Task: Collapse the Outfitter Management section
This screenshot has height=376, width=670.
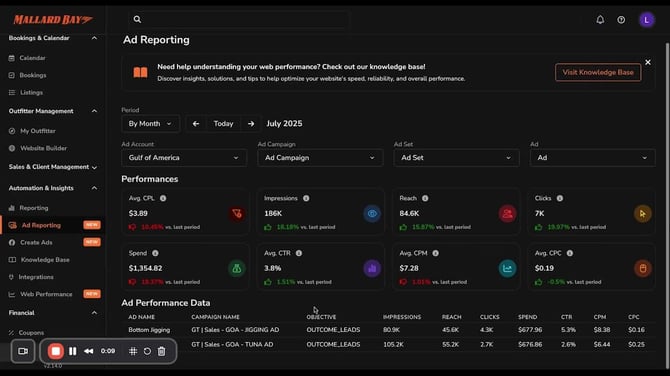Action: point(94,111)
